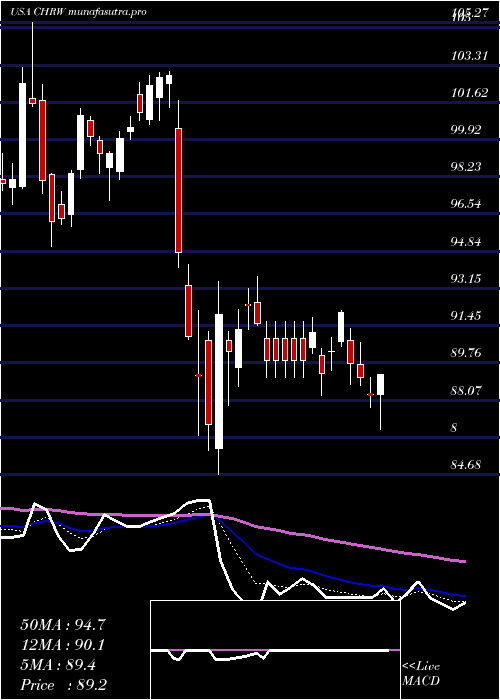Click the last white candlestick on the chart
The image size is (500, 700).
[x=380, y=384]
